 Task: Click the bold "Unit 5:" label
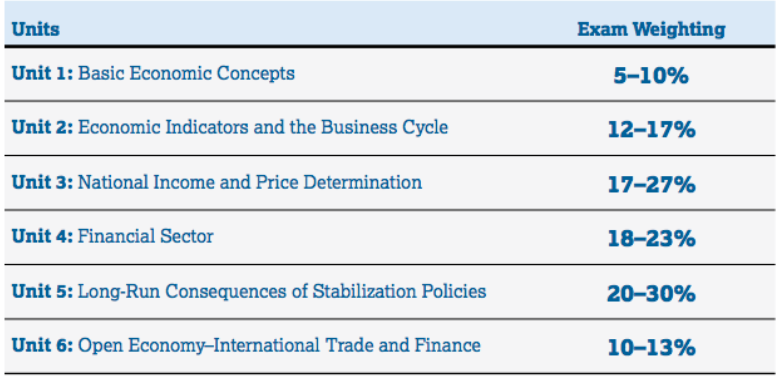click(42, 291)
